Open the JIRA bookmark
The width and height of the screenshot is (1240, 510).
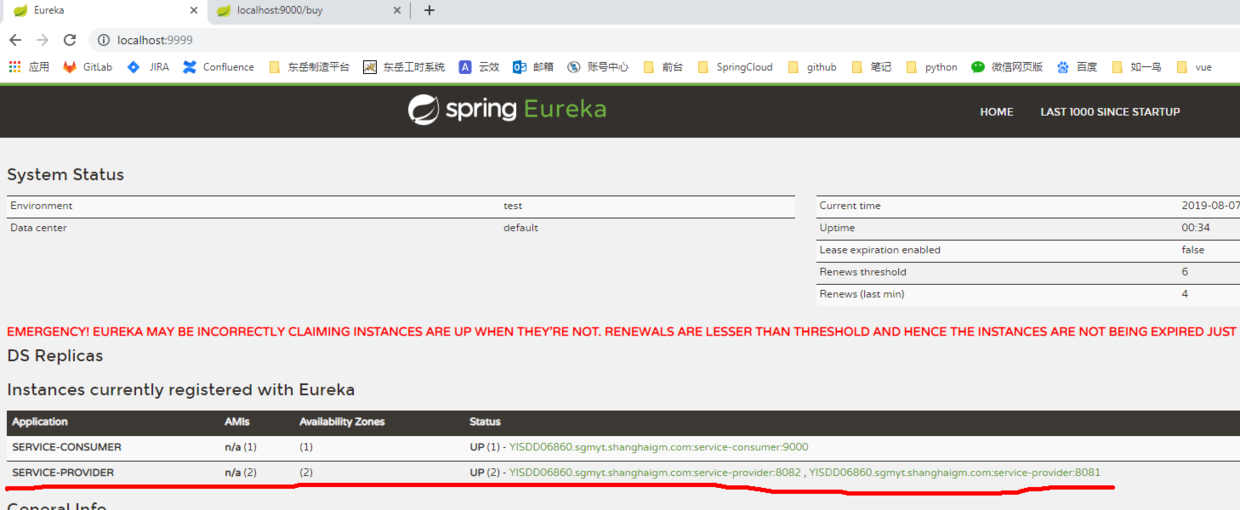[x=147, y=67]
